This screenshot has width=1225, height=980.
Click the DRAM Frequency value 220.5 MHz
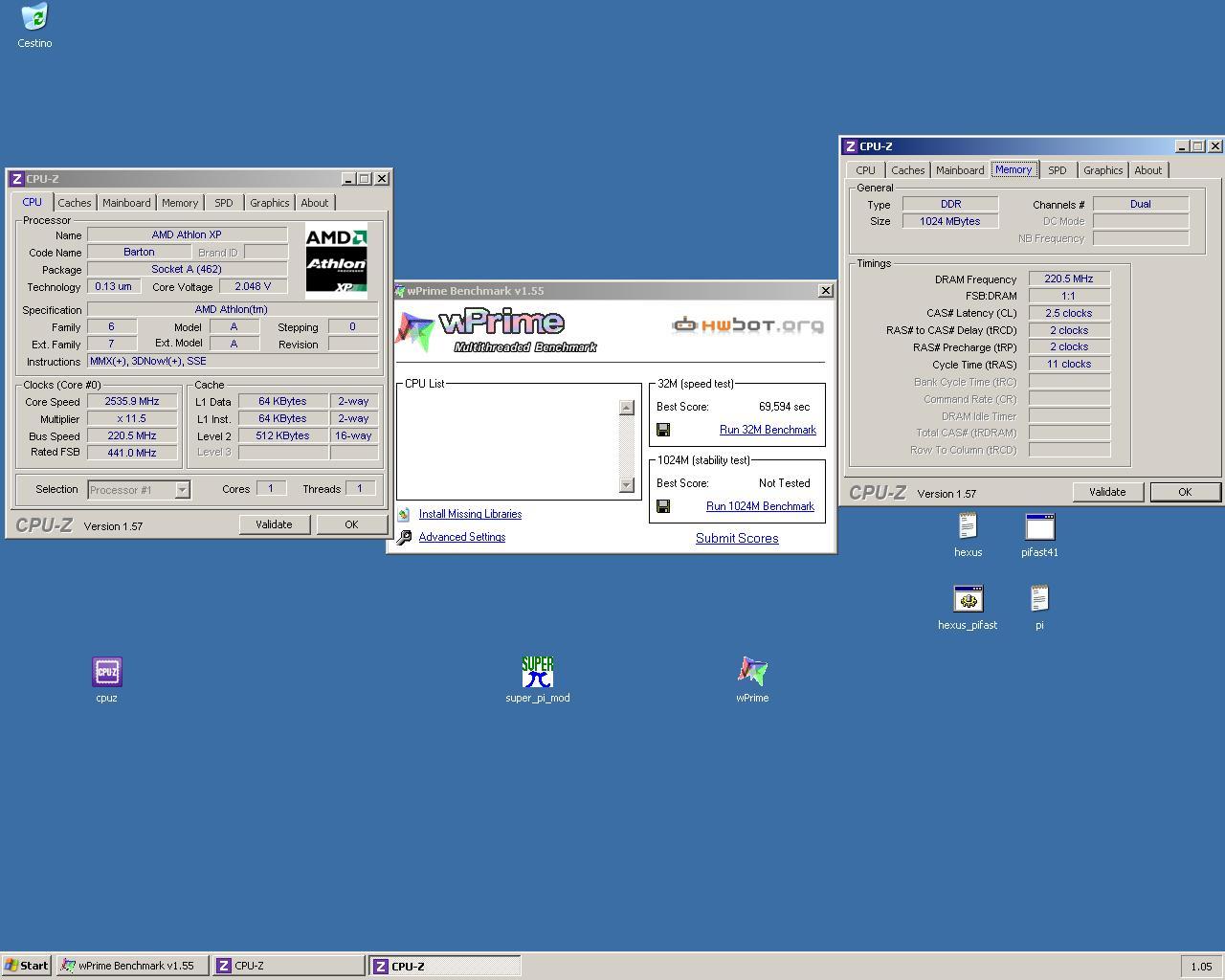[1069, 278]
